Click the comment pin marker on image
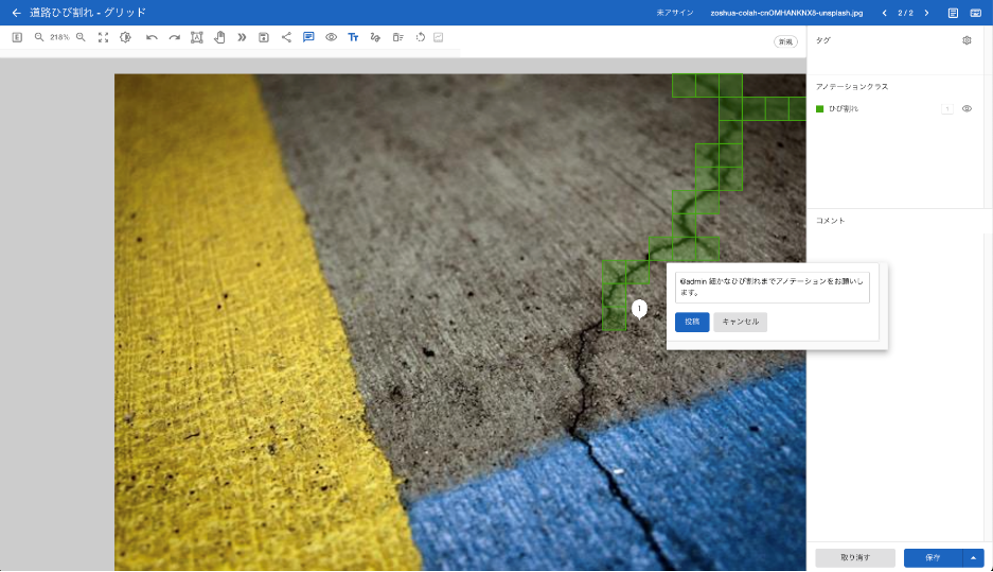The width and height of the screenshot is (993, 572). coord(640,308)
